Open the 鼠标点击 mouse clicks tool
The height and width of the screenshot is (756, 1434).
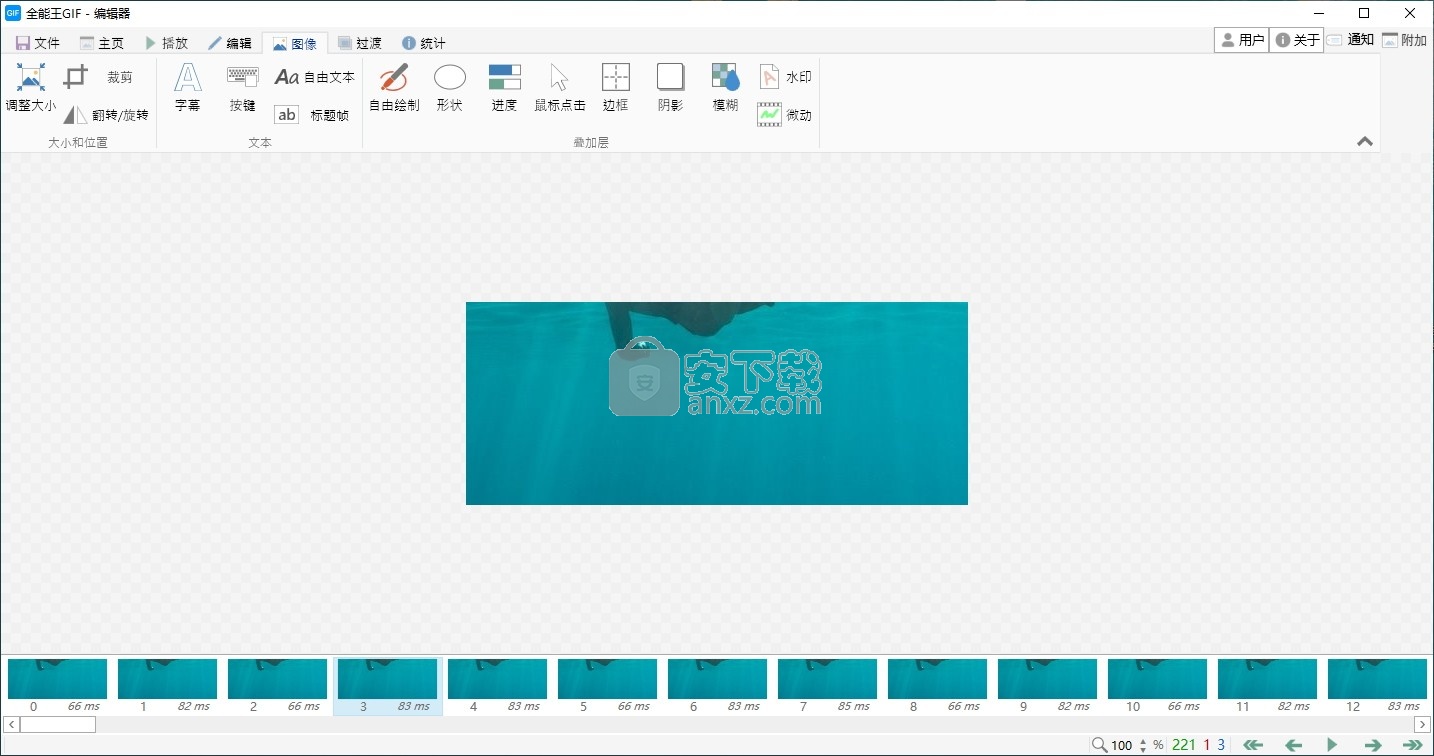pyautogui.click(x=560, y=87)
